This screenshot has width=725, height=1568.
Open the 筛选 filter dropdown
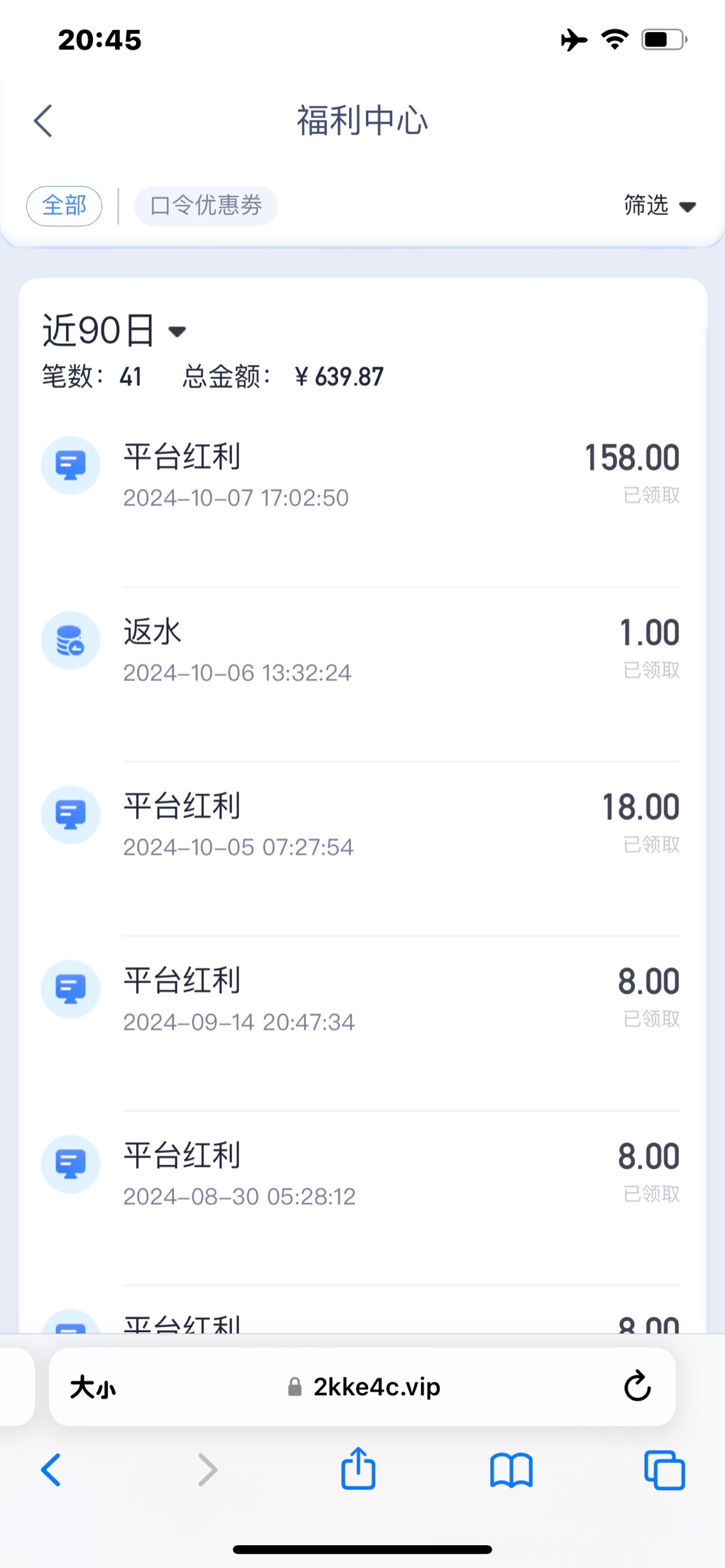[659, 206]
